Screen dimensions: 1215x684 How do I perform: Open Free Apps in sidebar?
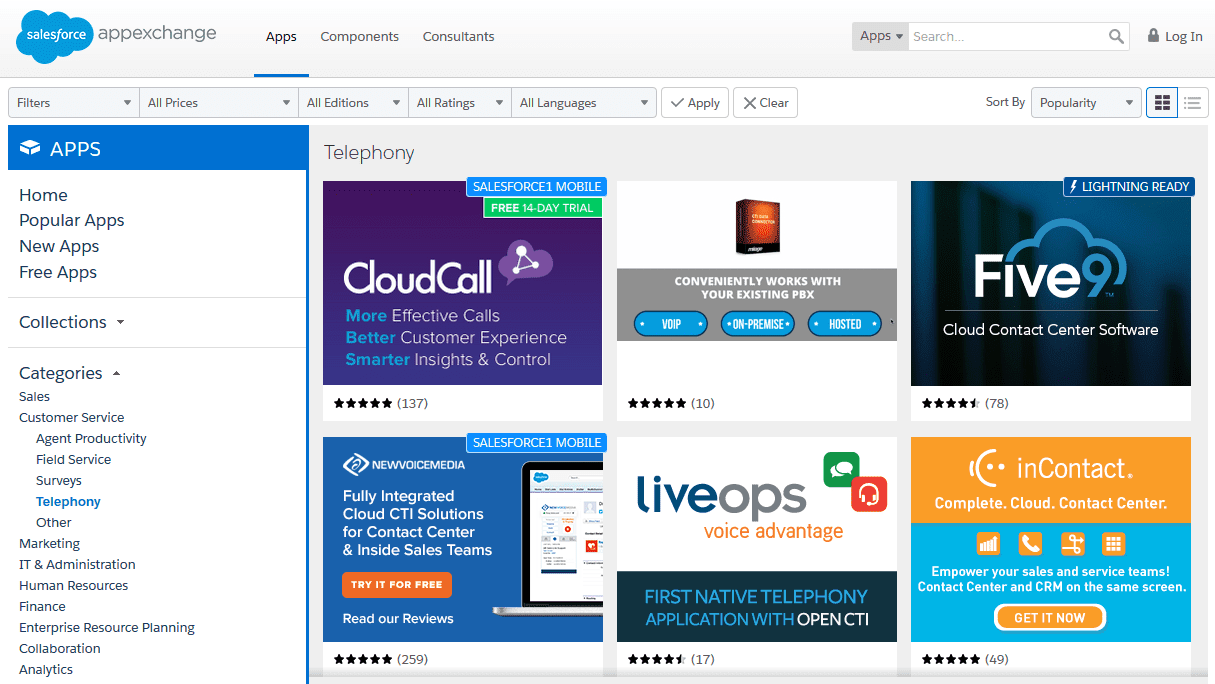click(58, 272)
